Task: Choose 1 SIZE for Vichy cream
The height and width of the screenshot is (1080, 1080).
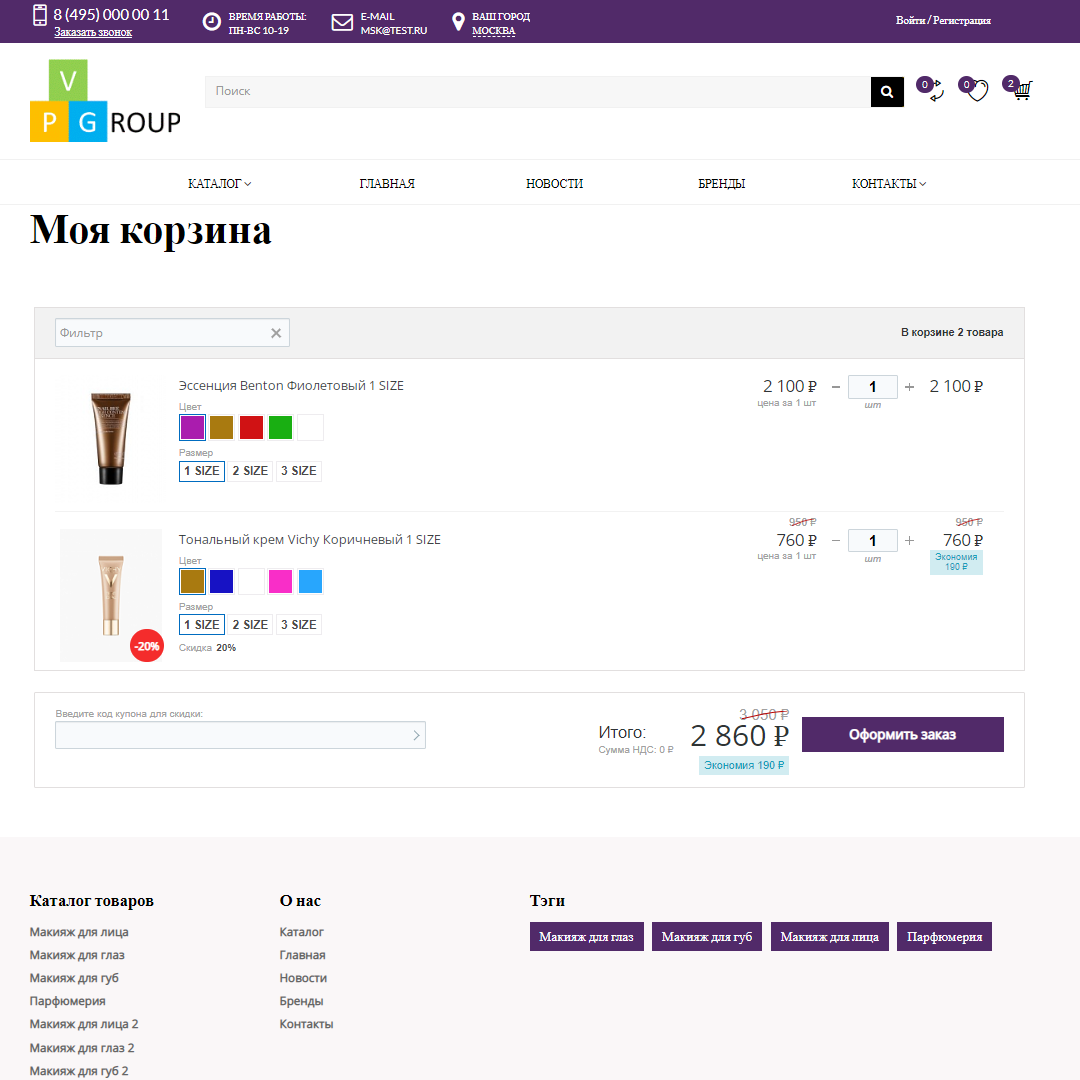Action: pos(202,625)
